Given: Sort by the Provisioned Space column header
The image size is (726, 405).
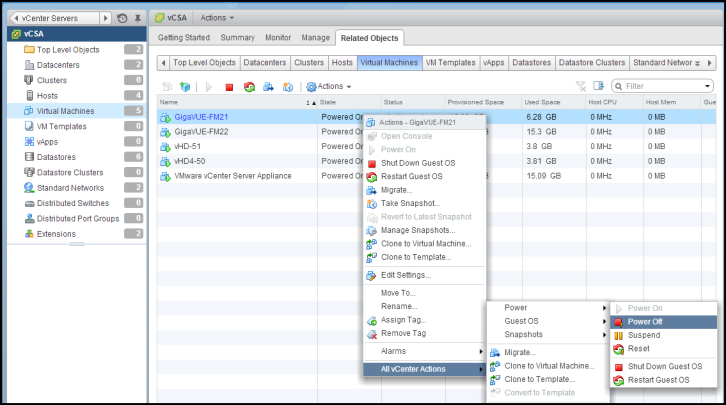Looking at the screenshot, I should pos(483,102).
